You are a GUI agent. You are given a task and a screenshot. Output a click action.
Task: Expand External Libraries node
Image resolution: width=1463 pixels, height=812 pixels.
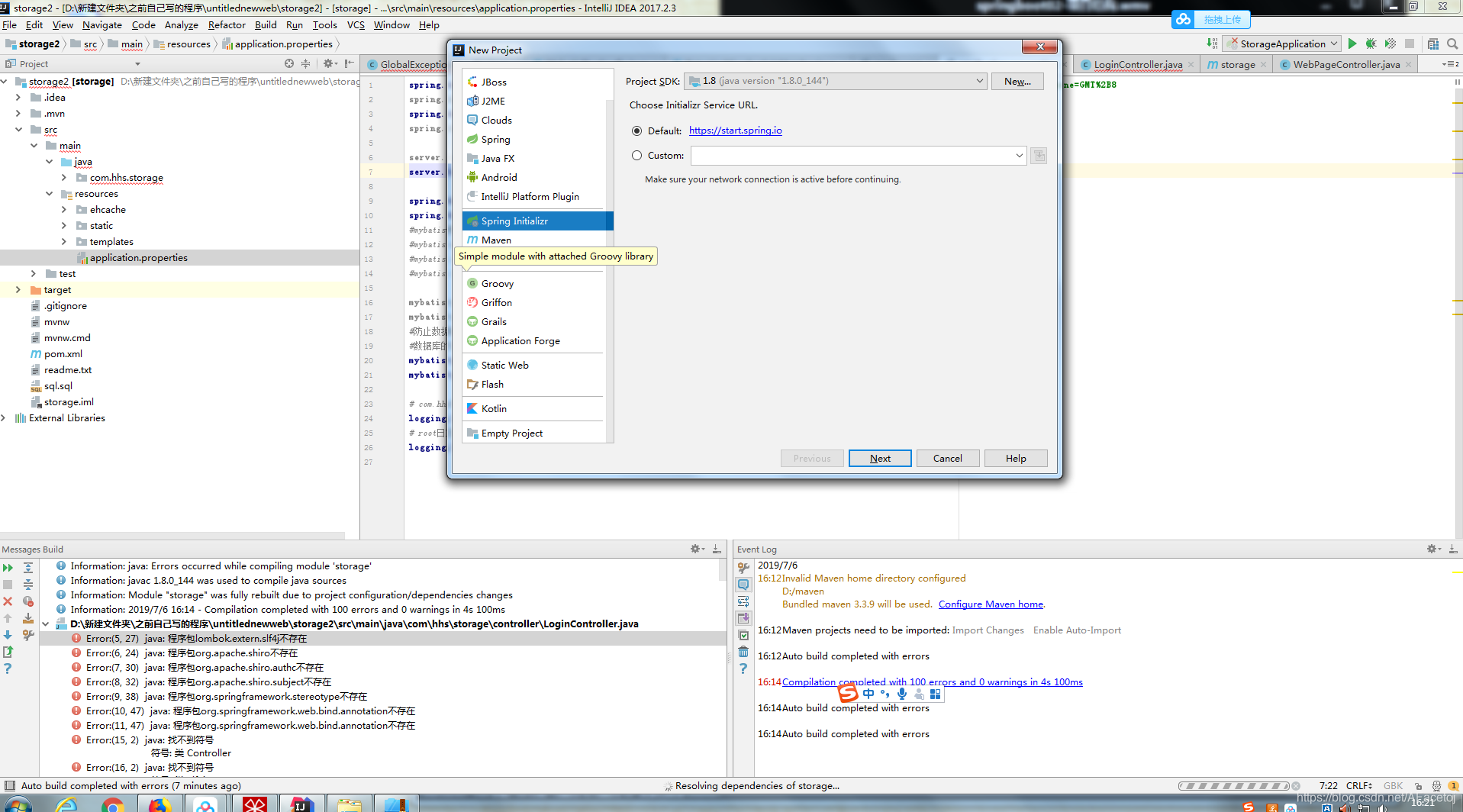click(x=4, y=418)
